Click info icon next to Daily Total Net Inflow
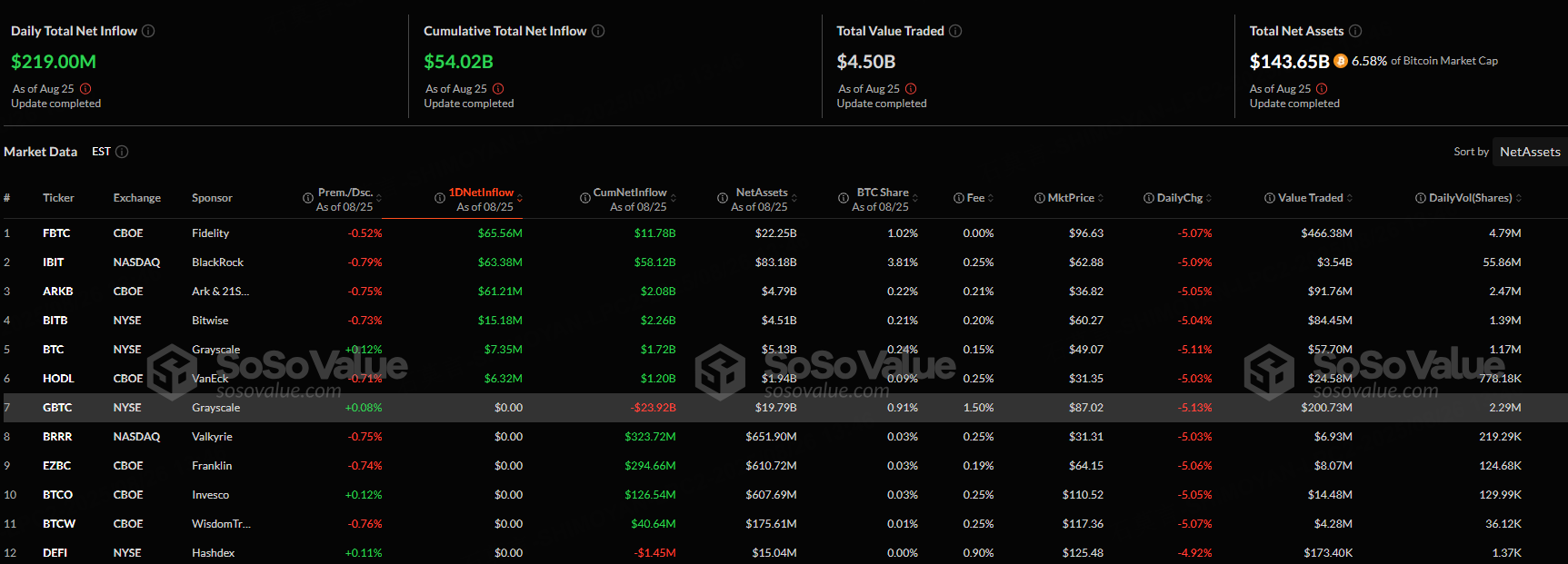 (148, 31)
